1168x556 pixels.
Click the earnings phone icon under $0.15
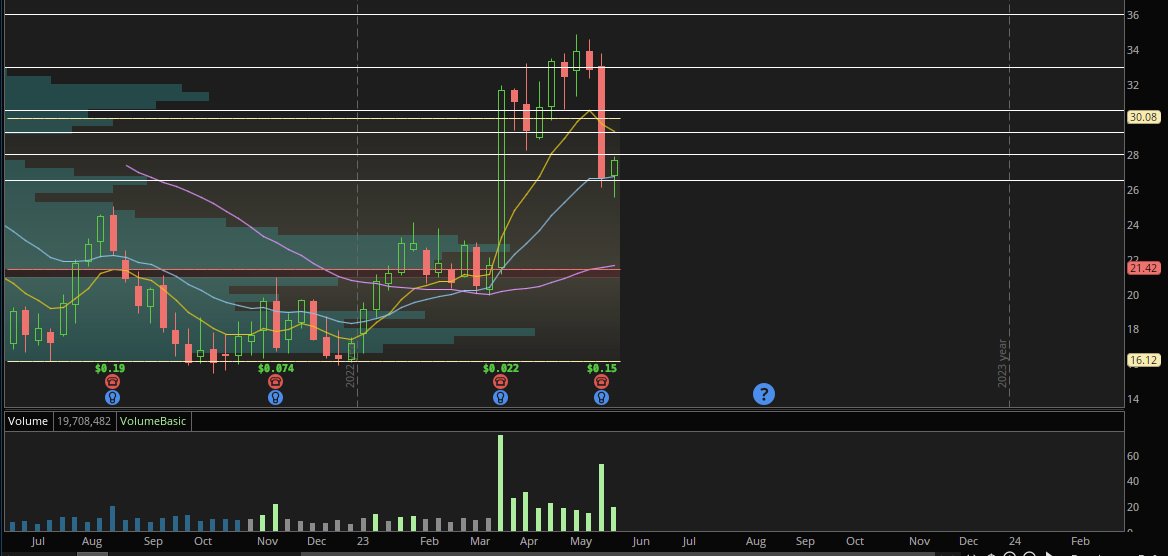601,382
